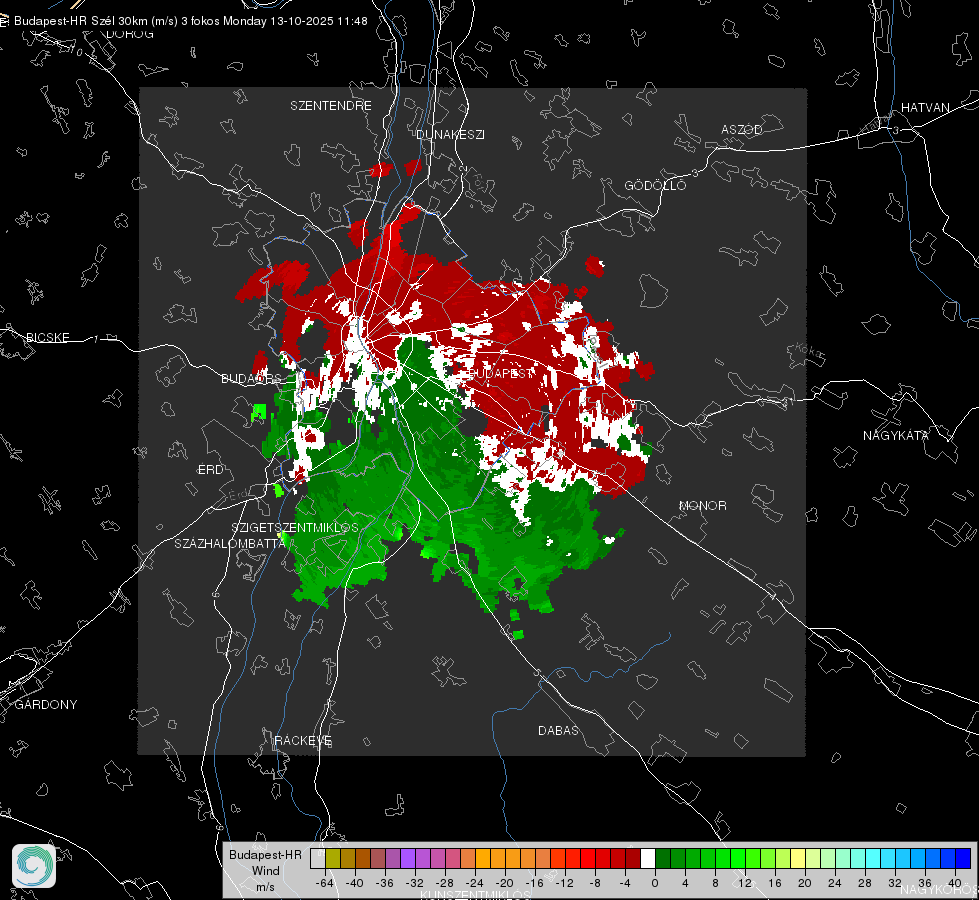
Task: Click the dark blue 40 m/s legend swatch
Action: pos(963,859)
